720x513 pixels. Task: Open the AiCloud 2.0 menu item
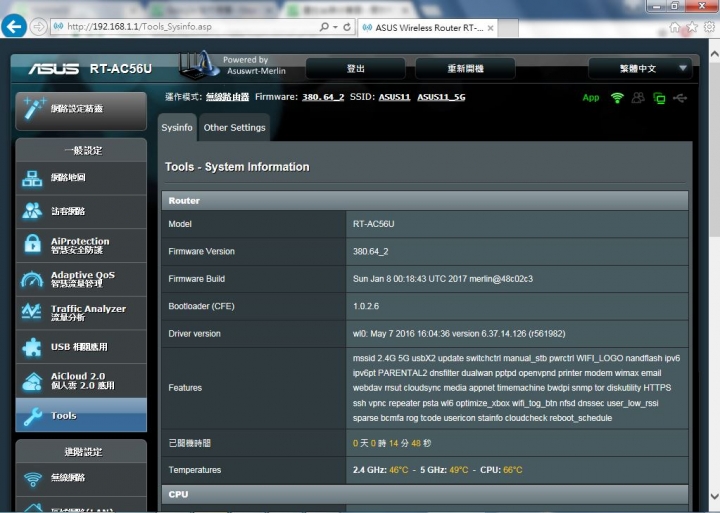pos(81,381)
